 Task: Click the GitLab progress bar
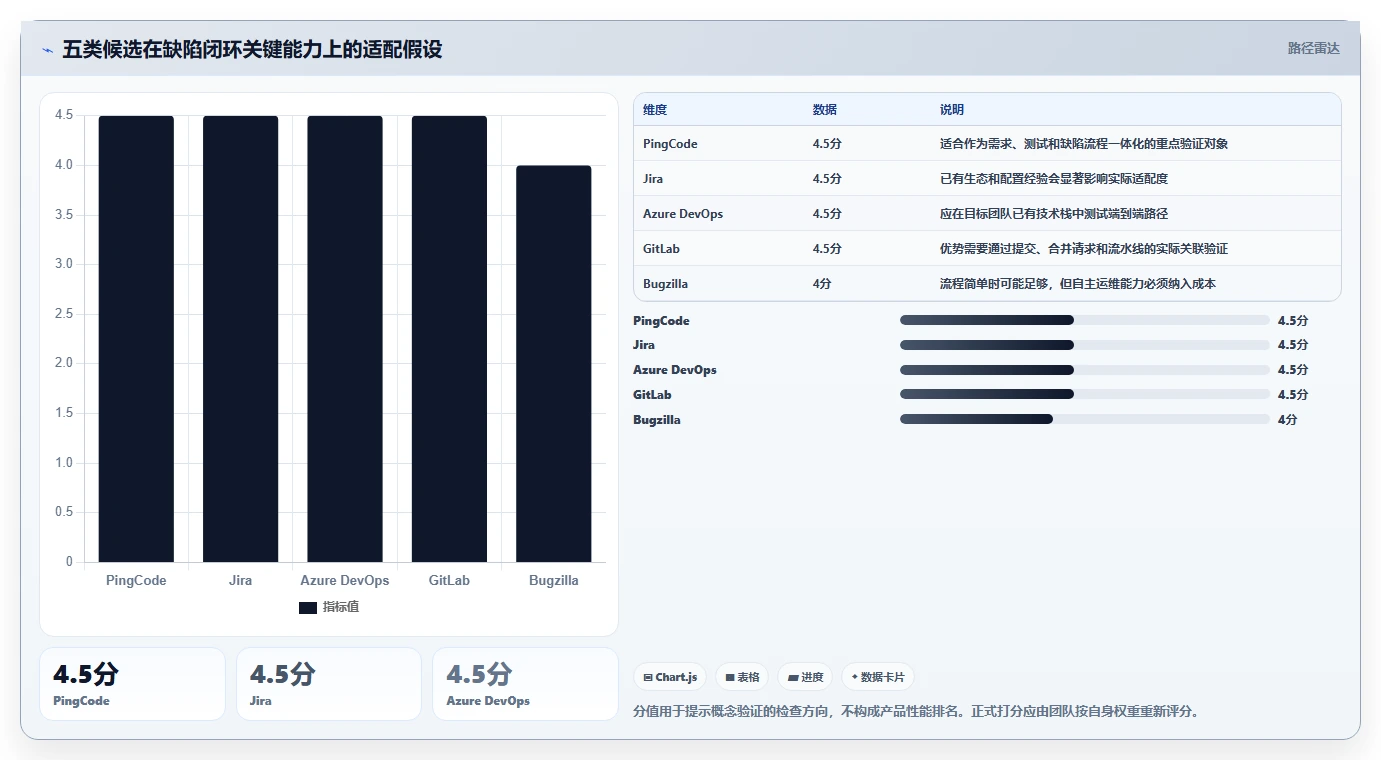point(1085,395)
